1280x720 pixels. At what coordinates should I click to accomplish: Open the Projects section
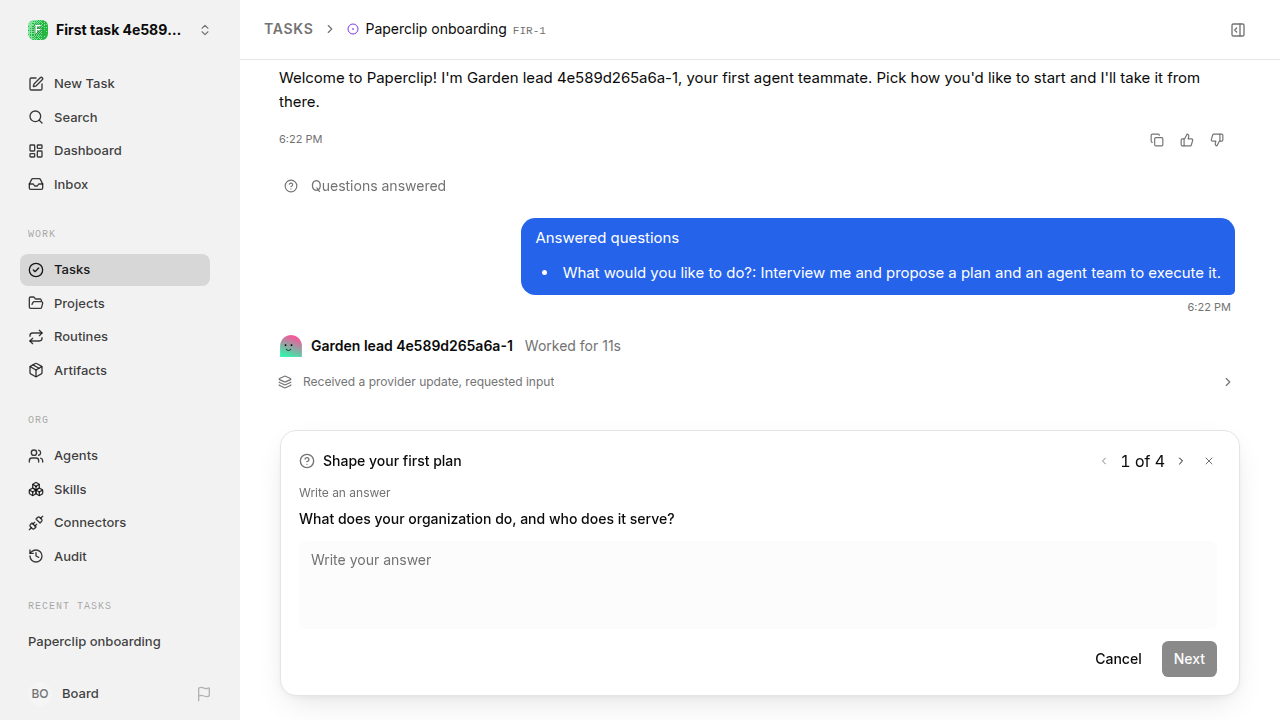click(x=115, y=303)
